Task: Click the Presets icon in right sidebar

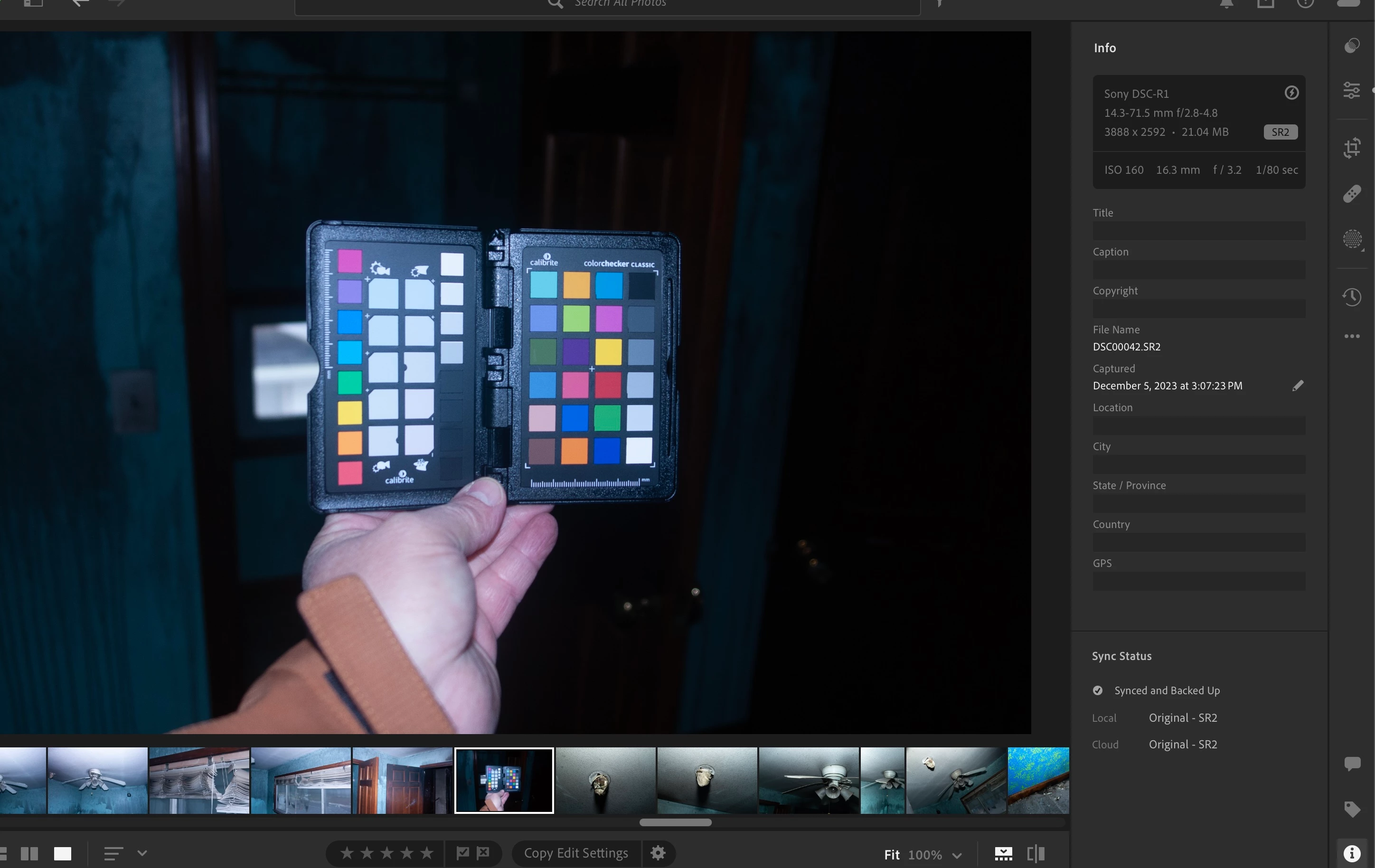Action: pos(1352,46)
